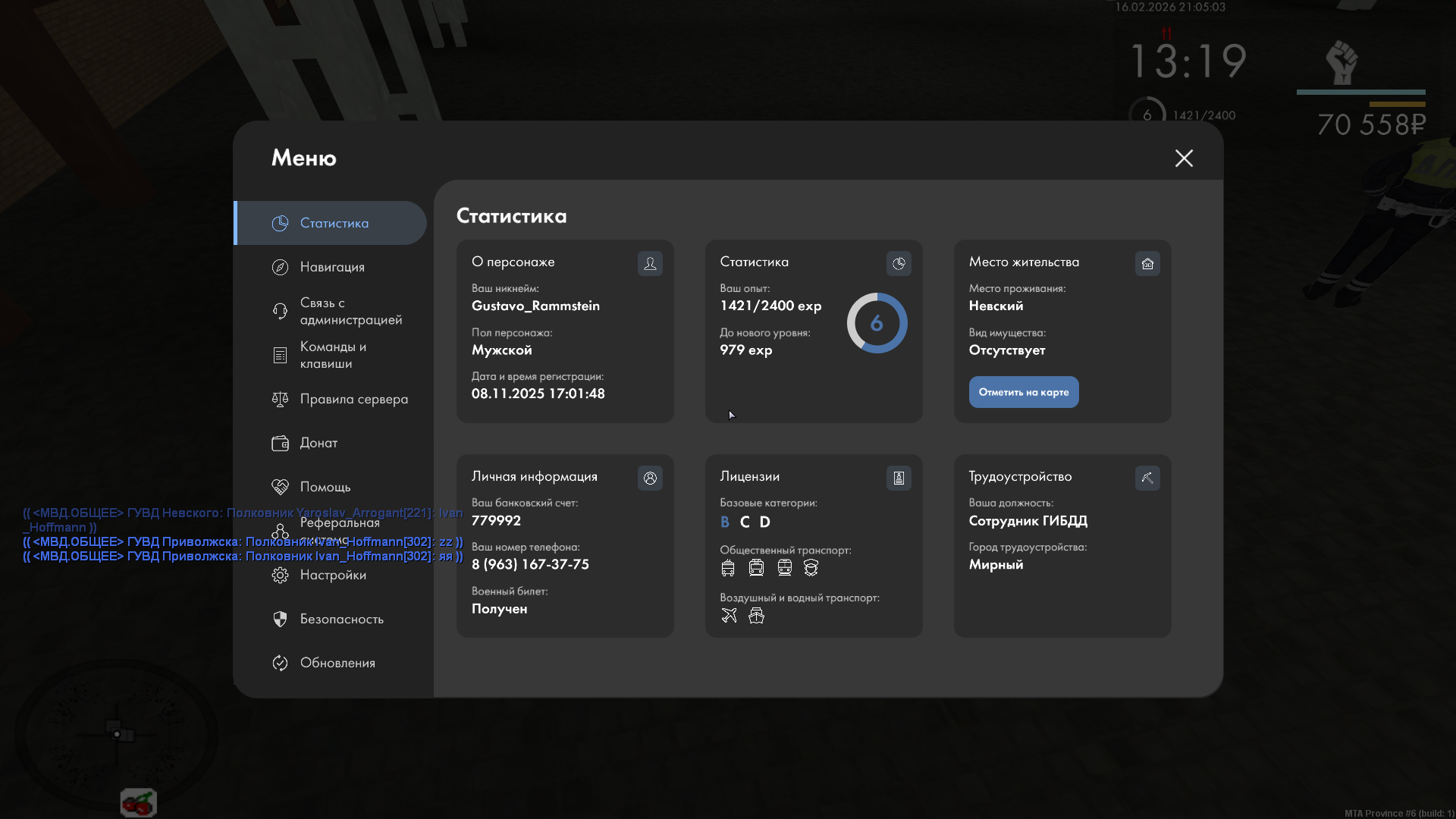Image resolution: width=1456 pixels, height=819 pixels.
Task: Click the pie-chart icon in Статистика card
Action: tap(899, 263)
